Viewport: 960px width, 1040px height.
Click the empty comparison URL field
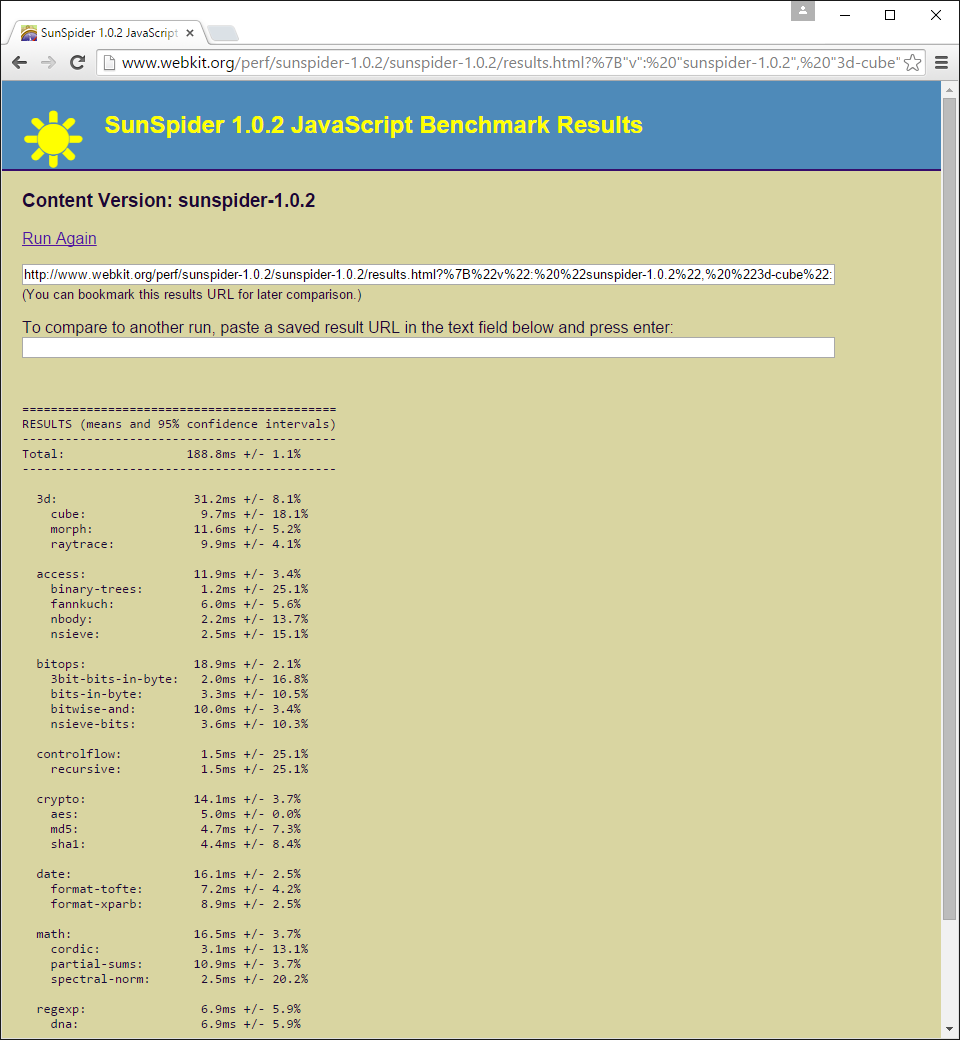pos(428,348)
